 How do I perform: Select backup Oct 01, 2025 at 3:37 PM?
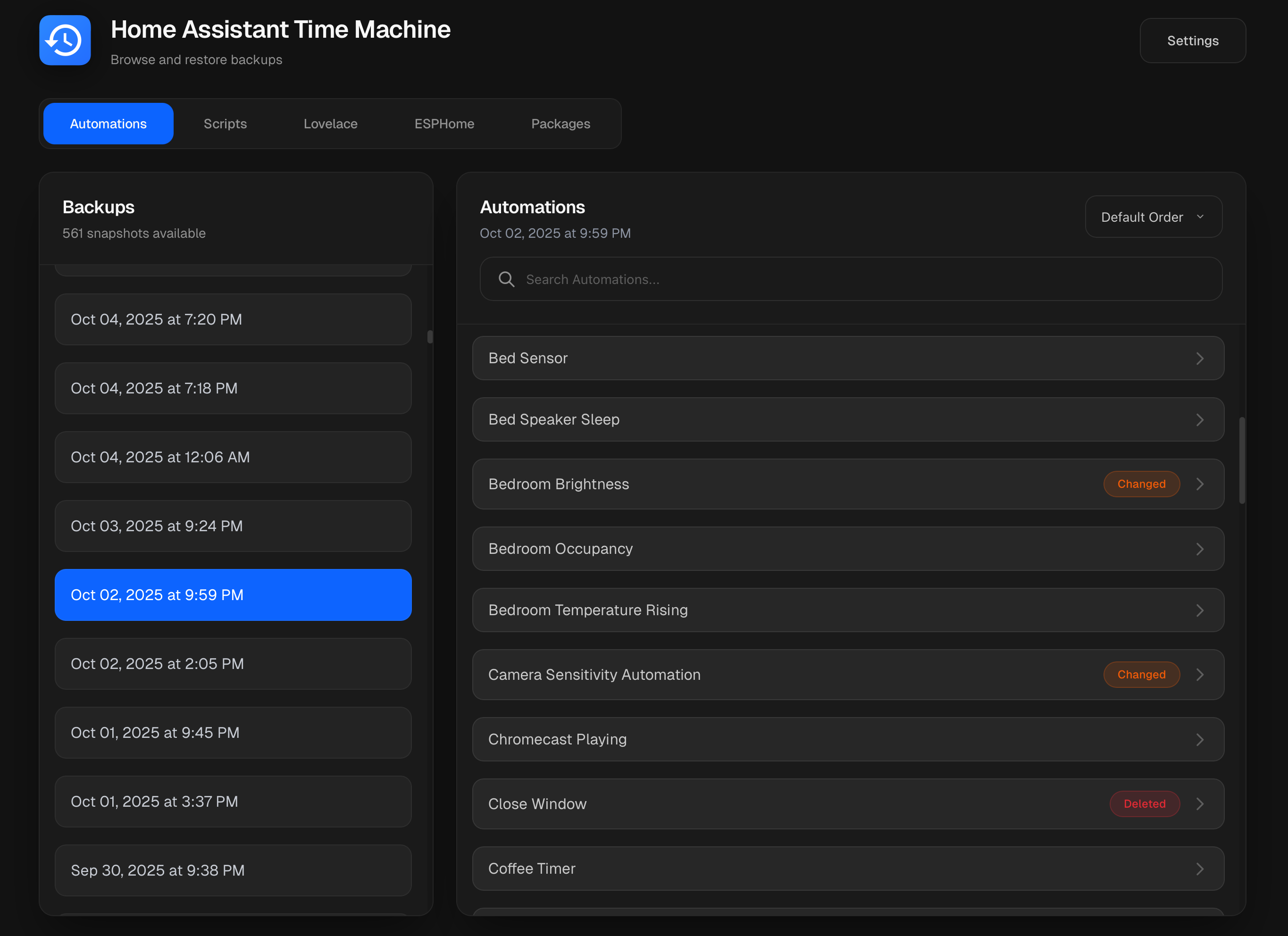click(233, 802)
